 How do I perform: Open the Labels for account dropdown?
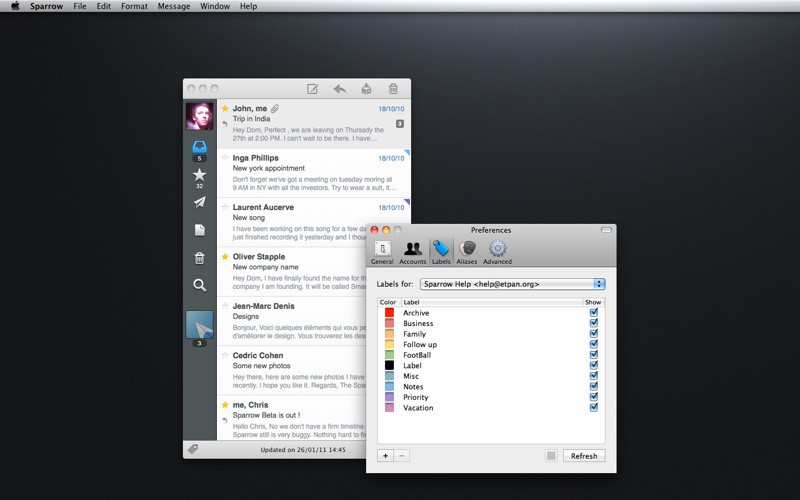513,284
